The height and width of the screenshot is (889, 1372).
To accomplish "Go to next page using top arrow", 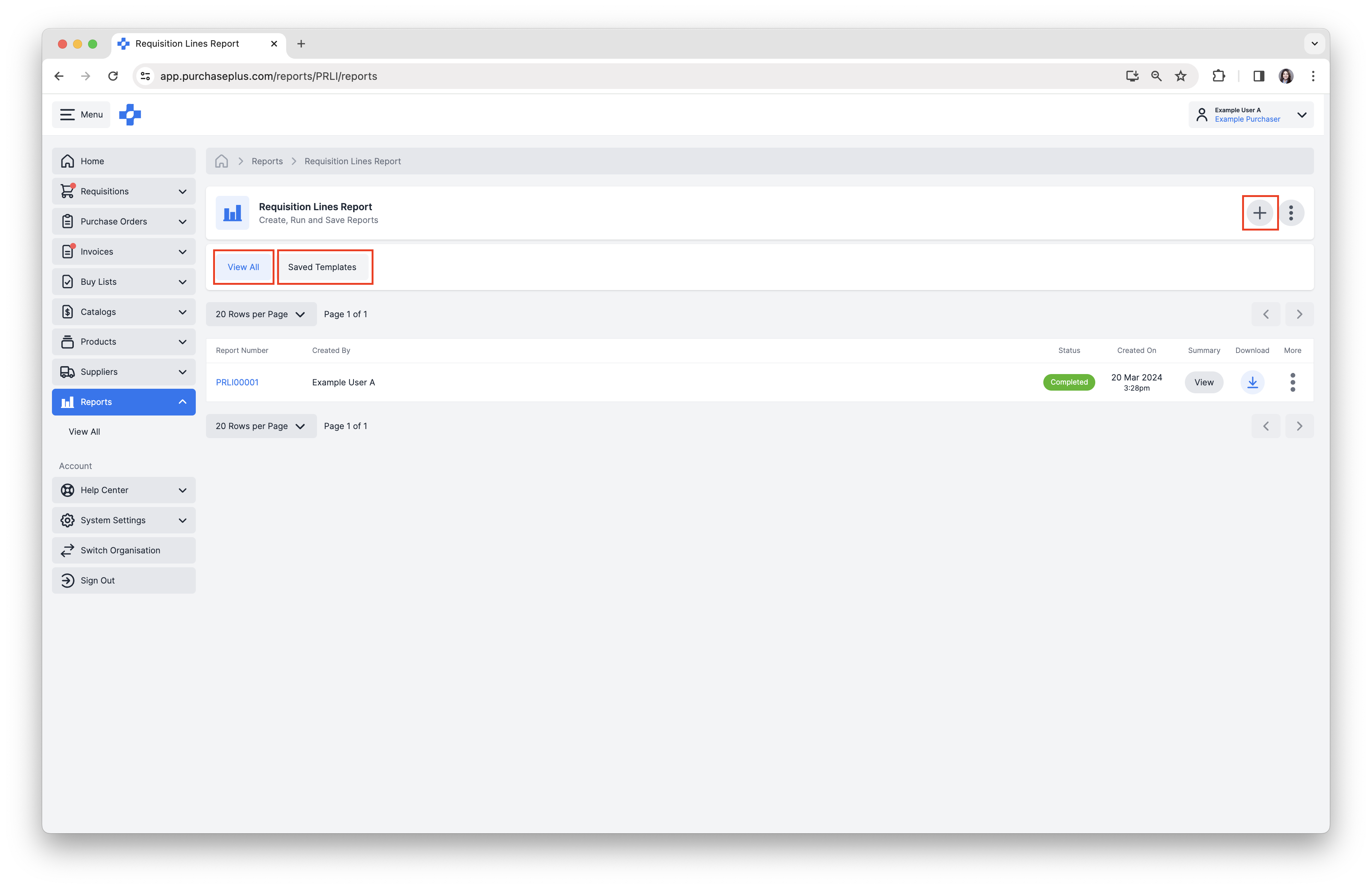I will (x=1299, y=314).
